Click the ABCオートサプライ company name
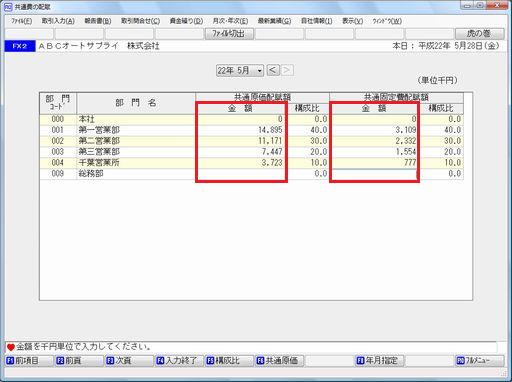 [x=99, y=46]
